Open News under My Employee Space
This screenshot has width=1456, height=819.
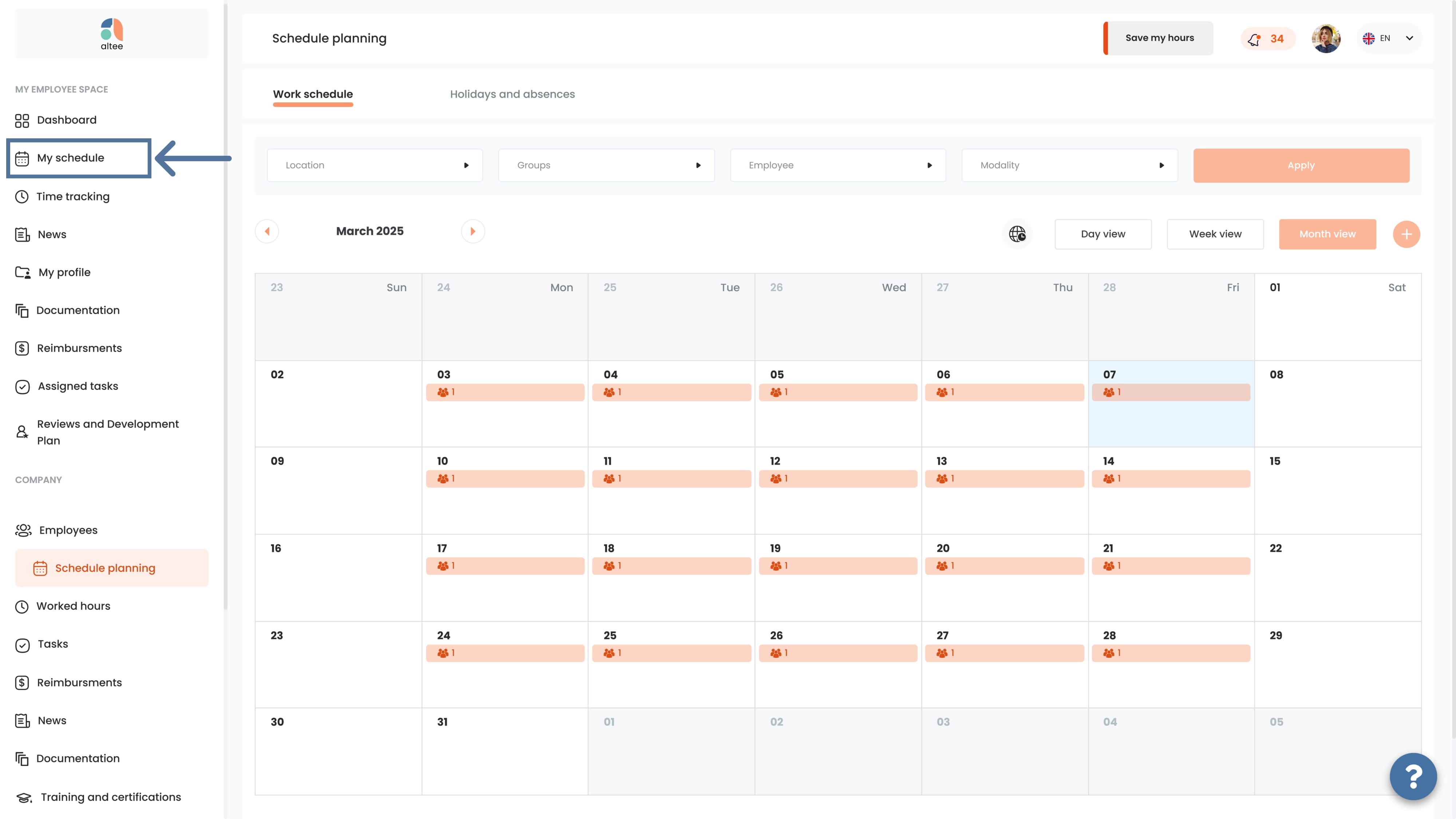click(x=41, y=234)
